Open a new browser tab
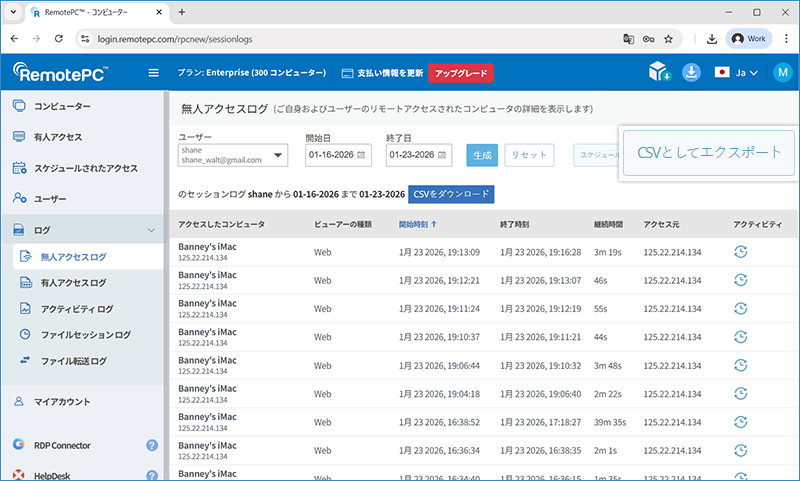The height and width of the screenshot is (481, 800). pyautogui.click(x=182, y=12)
